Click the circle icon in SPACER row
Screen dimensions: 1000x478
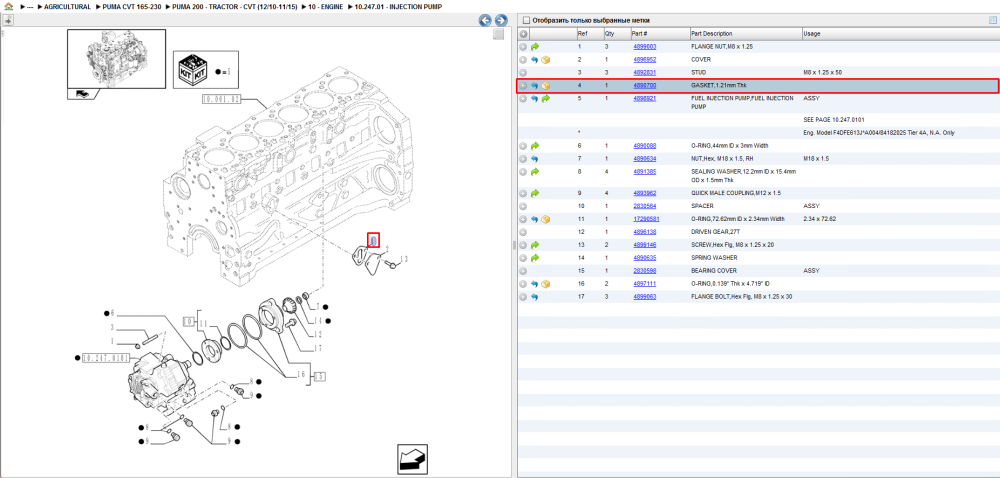523,206
